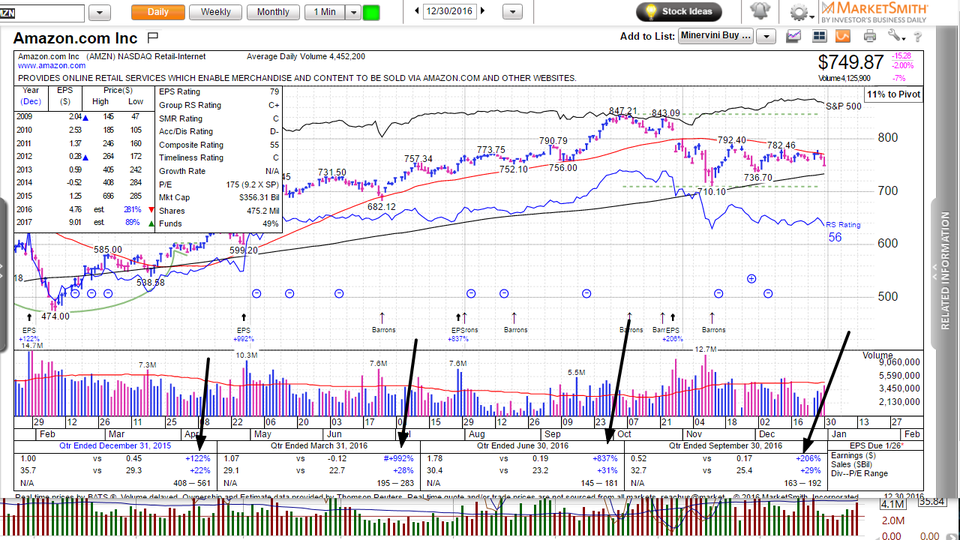Screen dimensions: 960x540
Task: Click the 2016 EPS estimate row
Action: pyautogui.click(x=84, y=209)
